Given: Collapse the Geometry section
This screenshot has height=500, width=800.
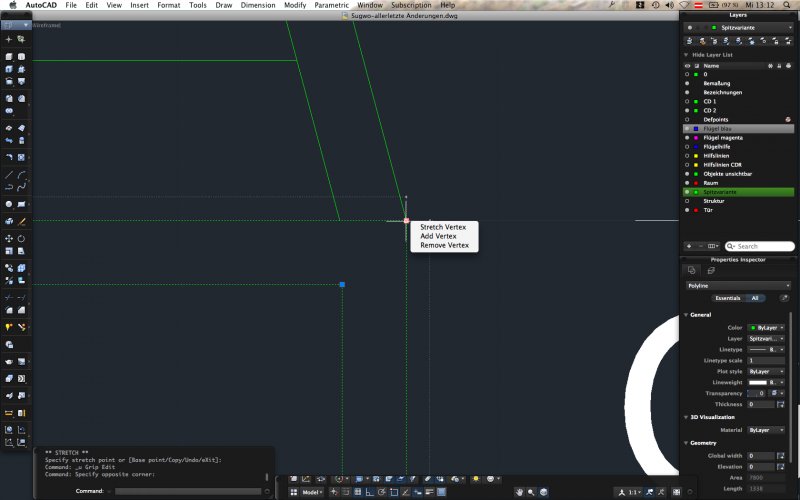Looking at the screenshot, I should coord(686,443).
